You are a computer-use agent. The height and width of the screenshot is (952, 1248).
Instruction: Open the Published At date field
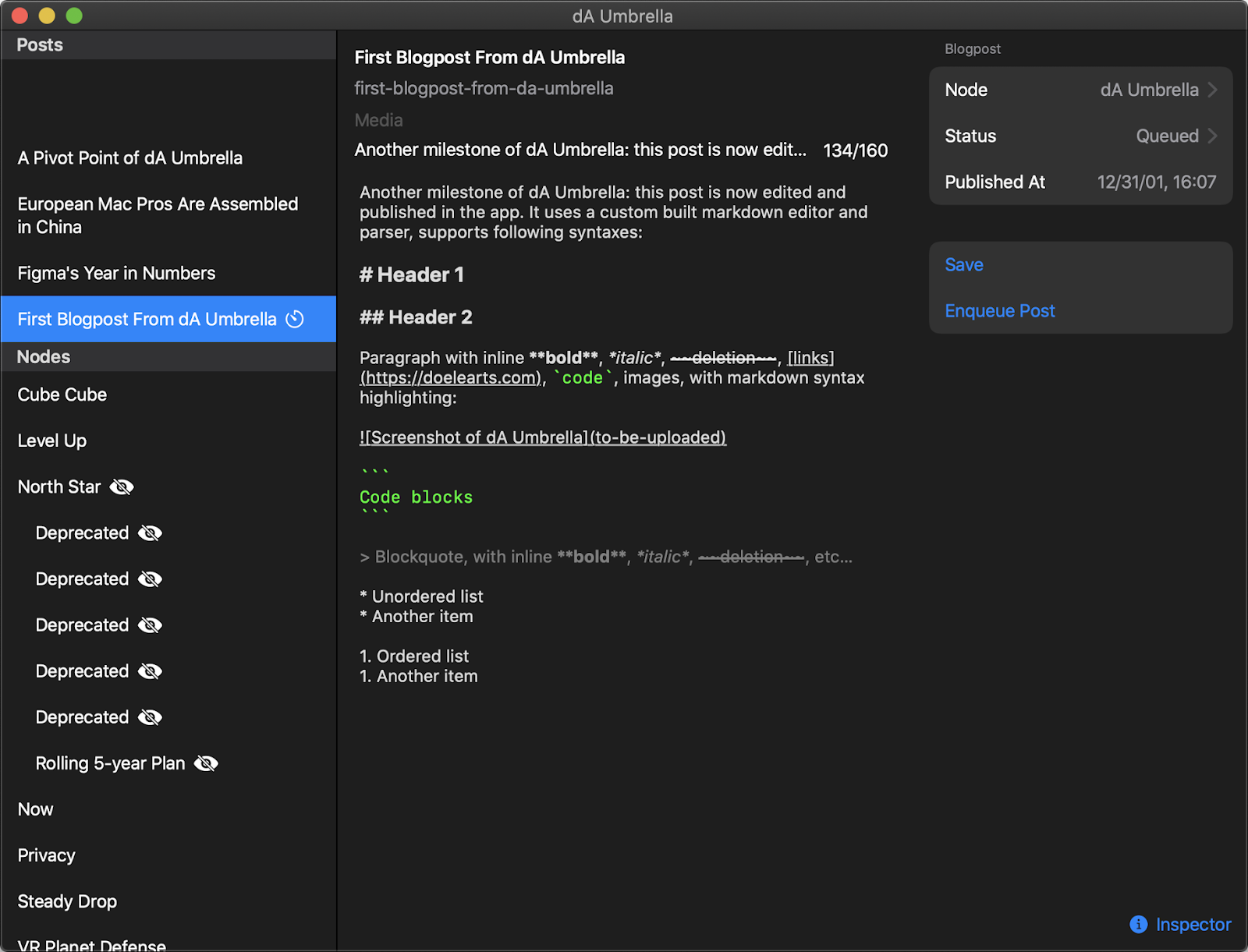pyautogui.click(x=1156, y=182)
